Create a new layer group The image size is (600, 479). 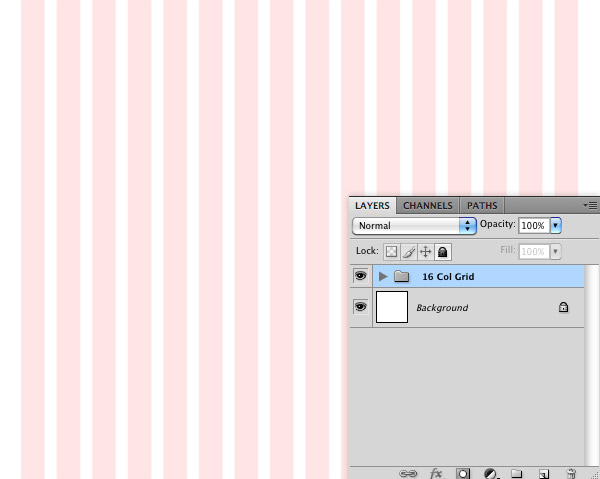[x=517, y=473]
